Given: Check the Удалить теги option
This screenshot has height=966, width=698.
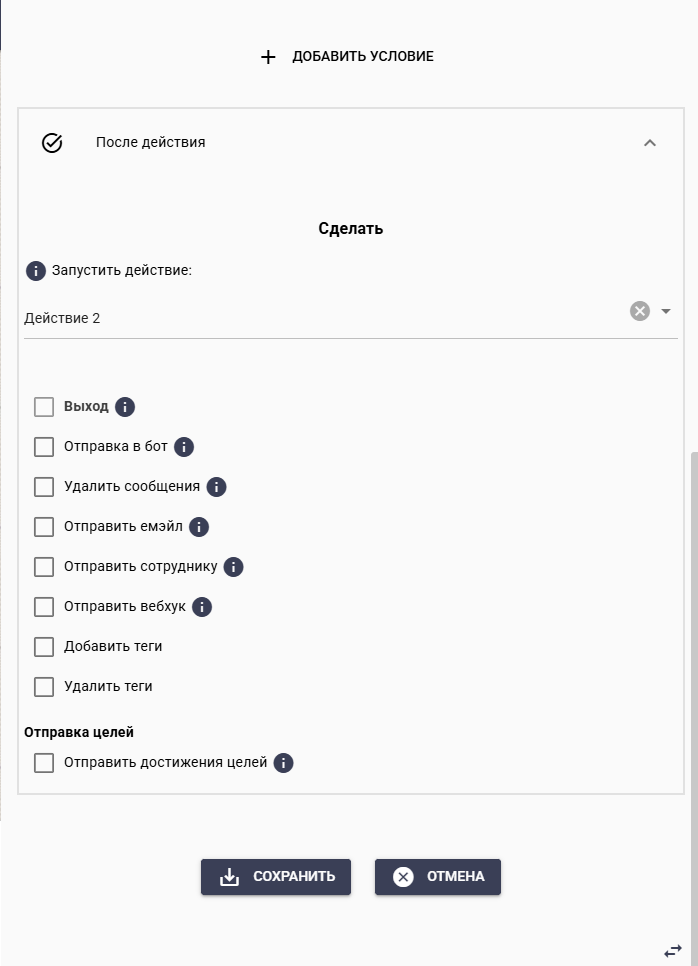Looking at the screenshot, I should coord(44,687).
